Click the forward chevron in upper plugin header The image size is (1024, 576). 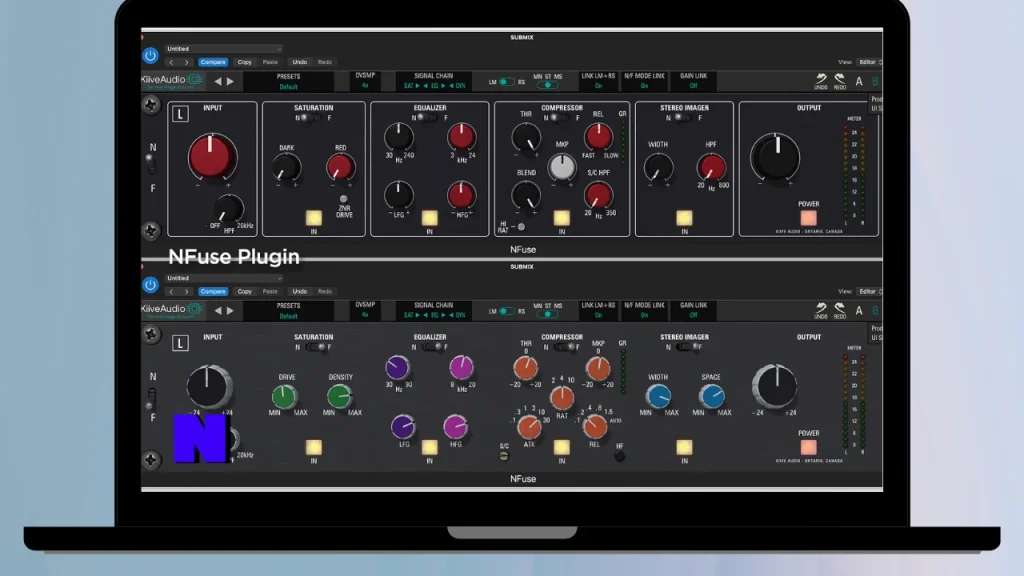(x=186, y=62)
